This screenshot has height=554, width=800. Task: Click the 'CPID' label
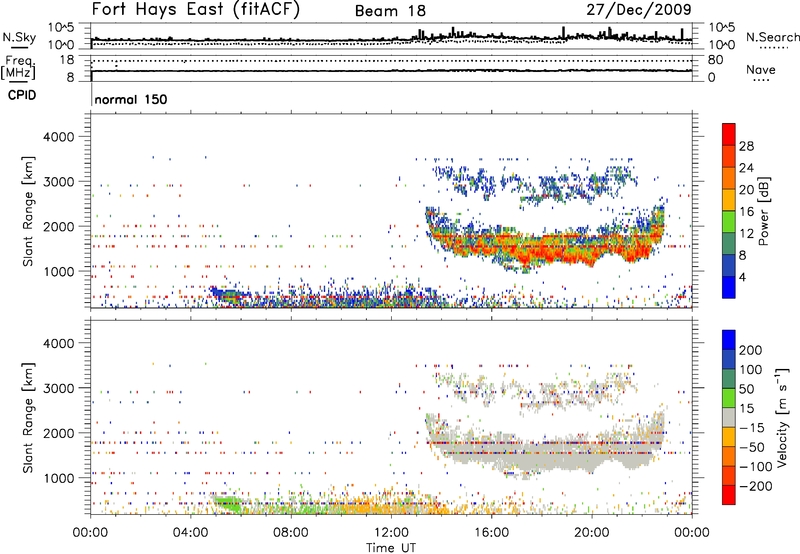tap(22, 95)
